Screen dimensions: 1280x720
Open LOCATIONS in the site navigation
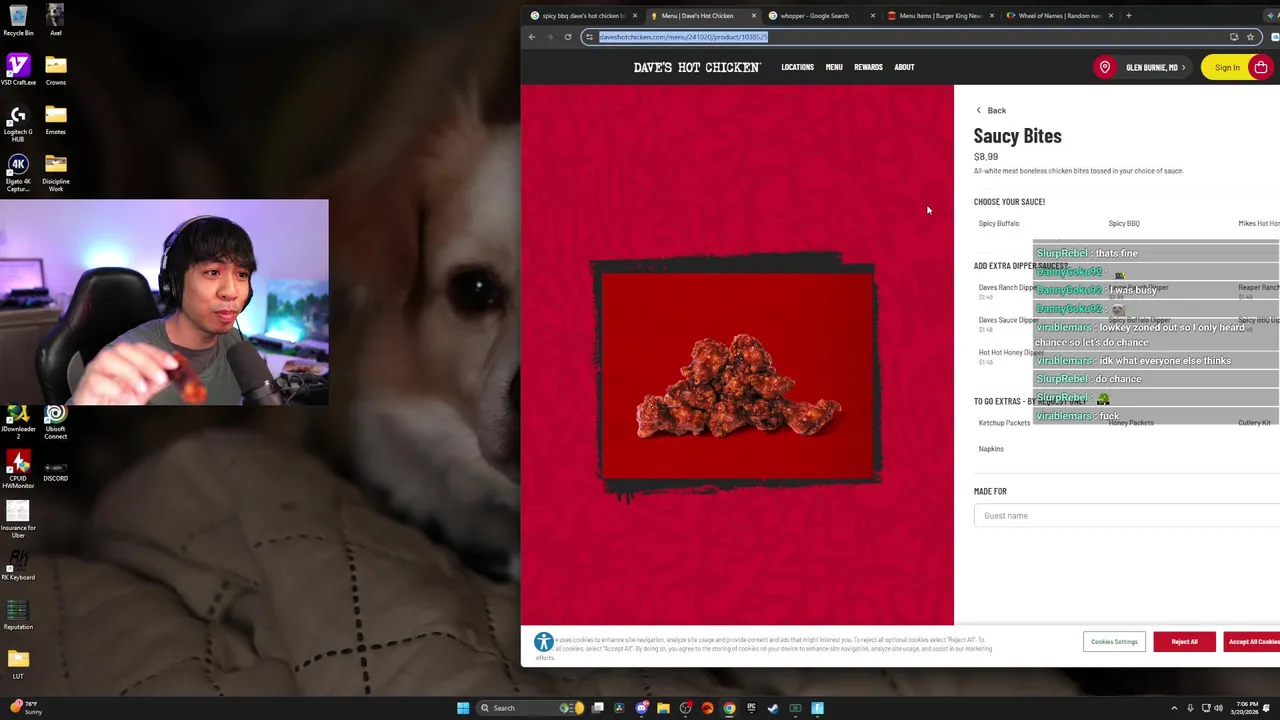[x=797, y=67]
